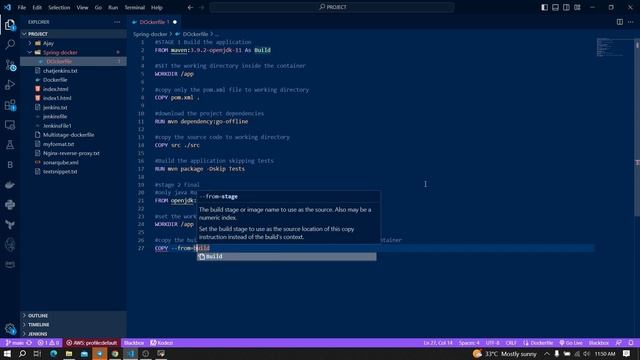Open Microsoft Edge from the taskbar

[x=53, y=353]
